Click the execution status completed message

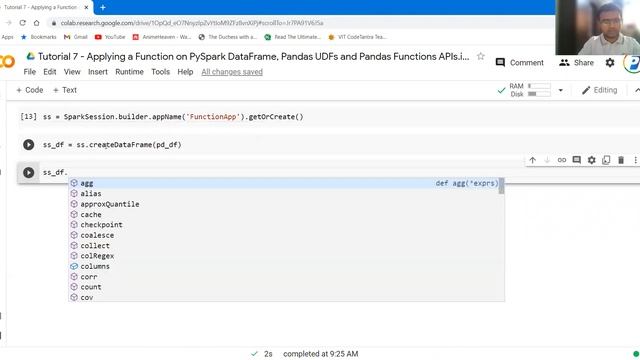point(320,354)
